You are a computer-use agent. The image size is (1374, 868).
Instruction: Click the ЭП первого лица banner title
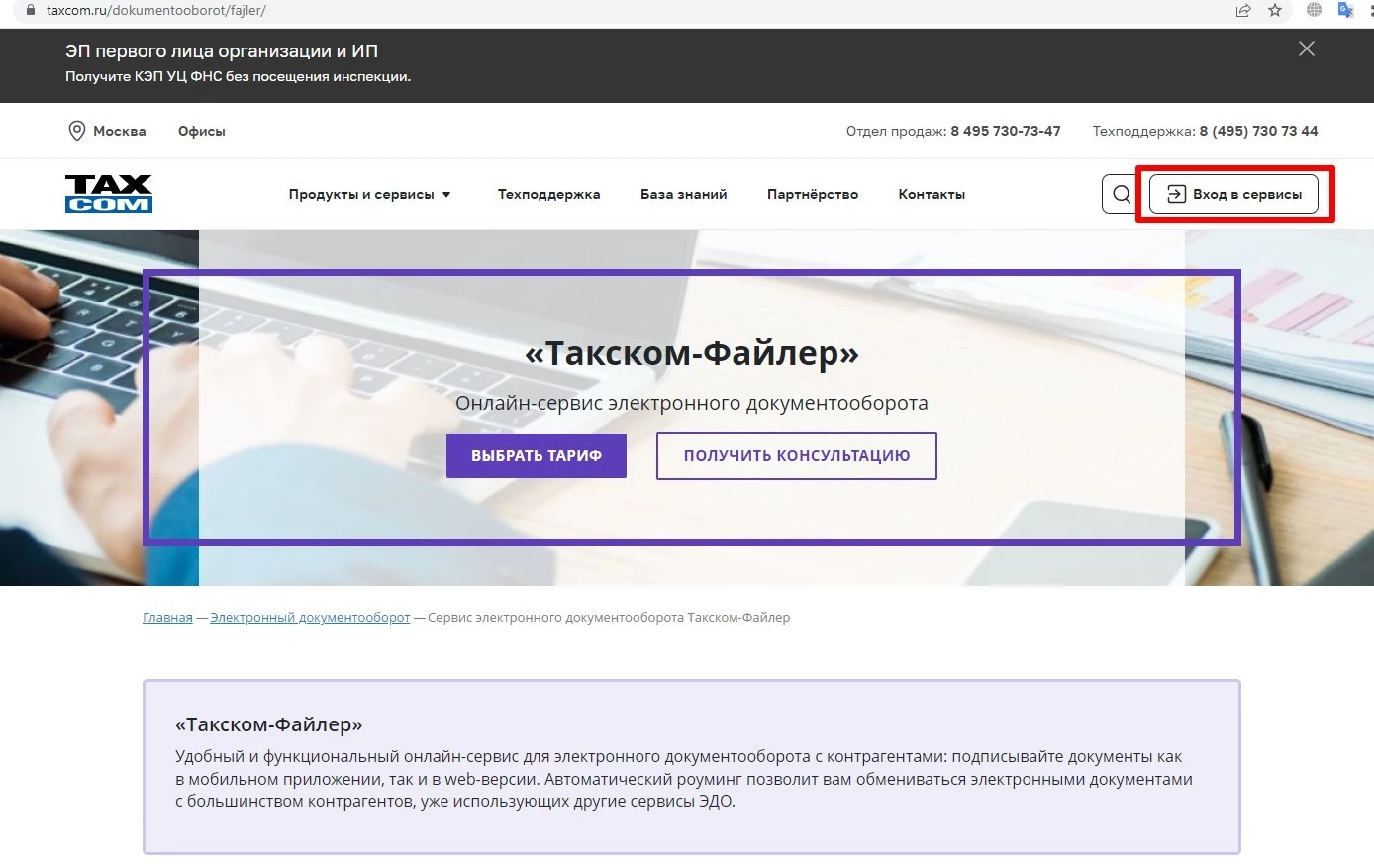222,50
